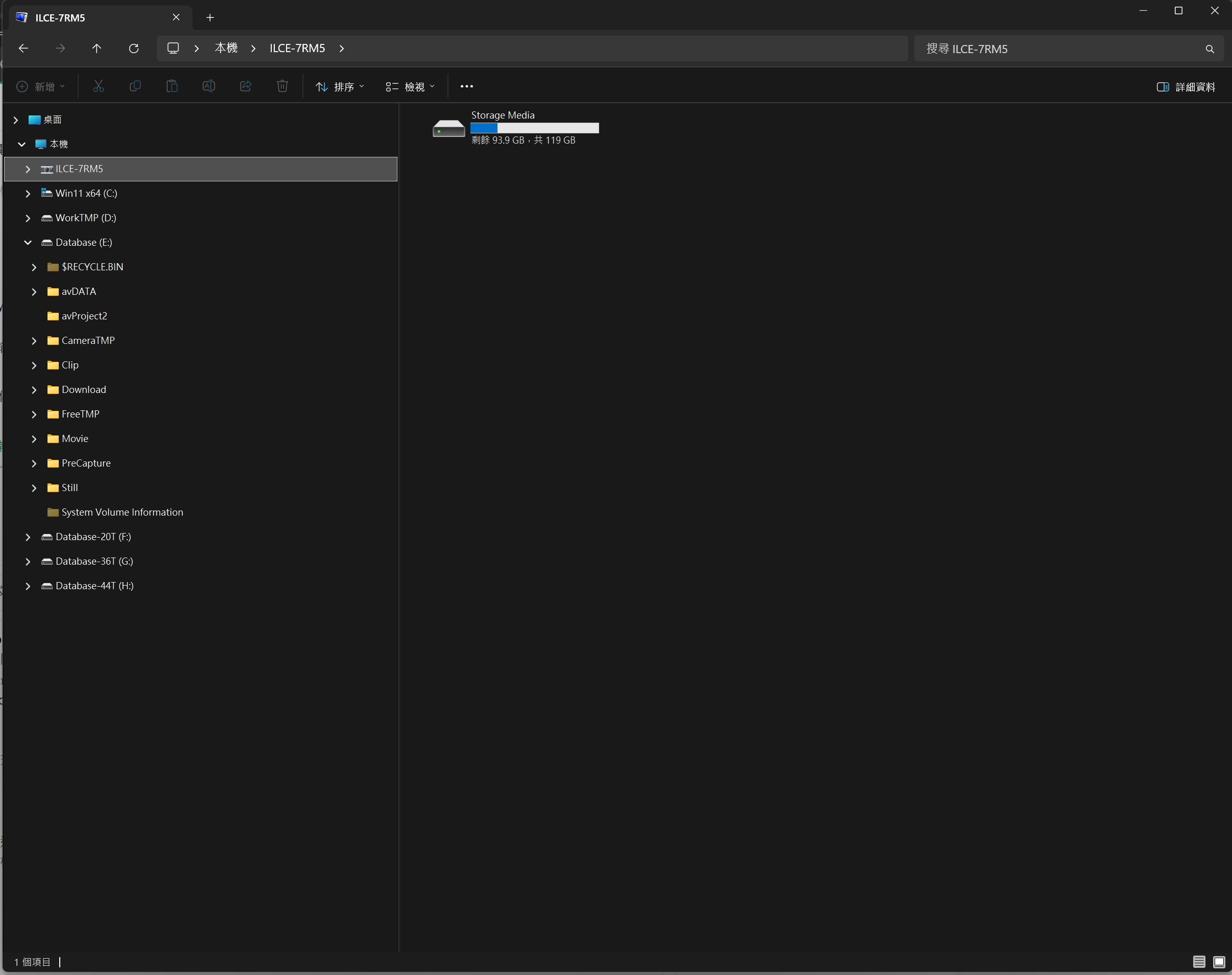Go up one folder level
The height and width of the screenshot is (975, 1232).
click(97, 49)
